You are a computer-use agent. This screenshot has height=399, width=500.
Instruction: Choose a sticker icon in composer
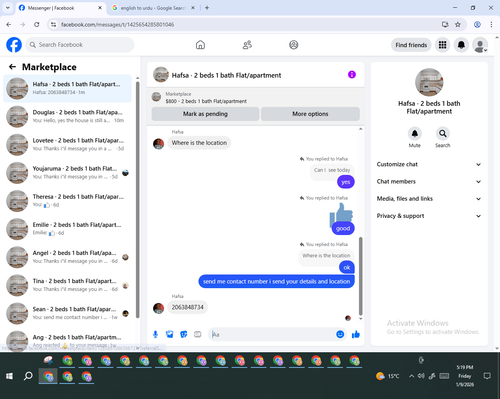click(x=184, y=334)
